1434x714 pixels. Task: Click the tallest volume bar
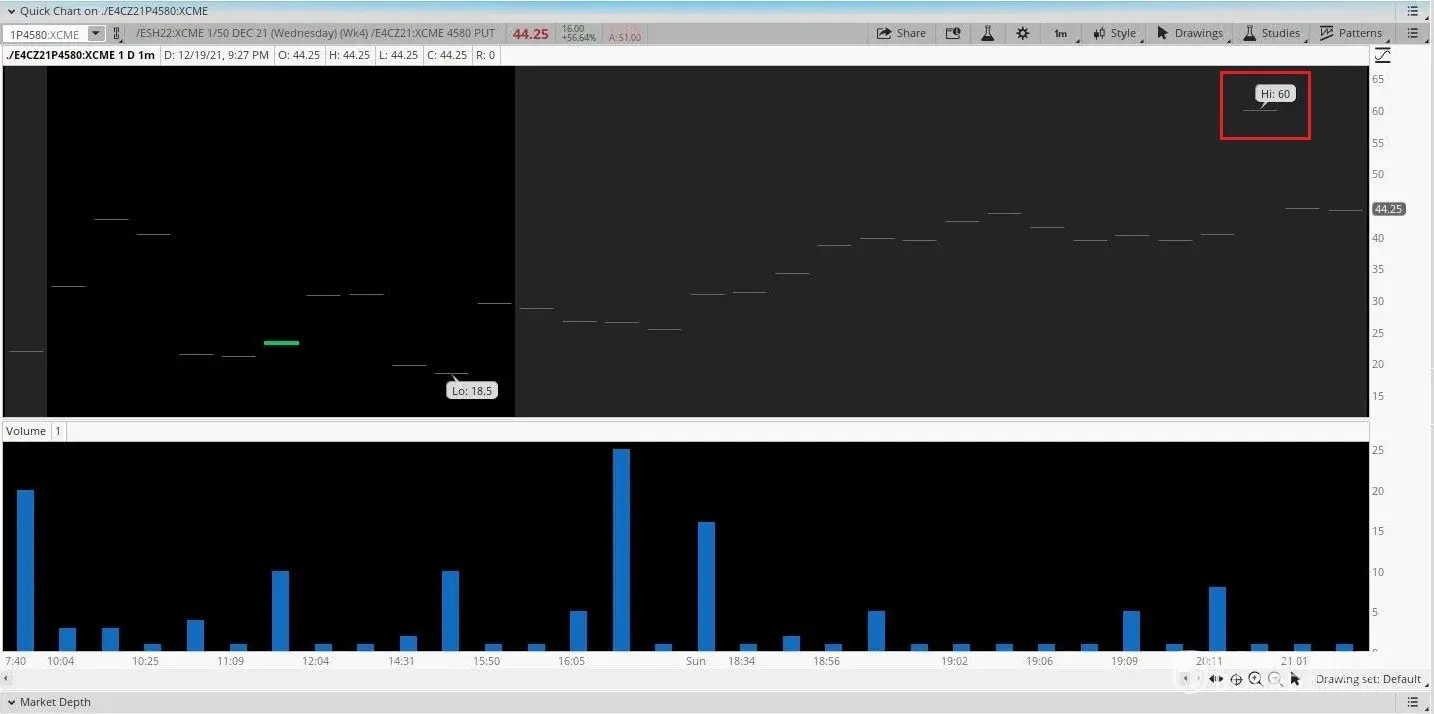(x=621, y=550)
